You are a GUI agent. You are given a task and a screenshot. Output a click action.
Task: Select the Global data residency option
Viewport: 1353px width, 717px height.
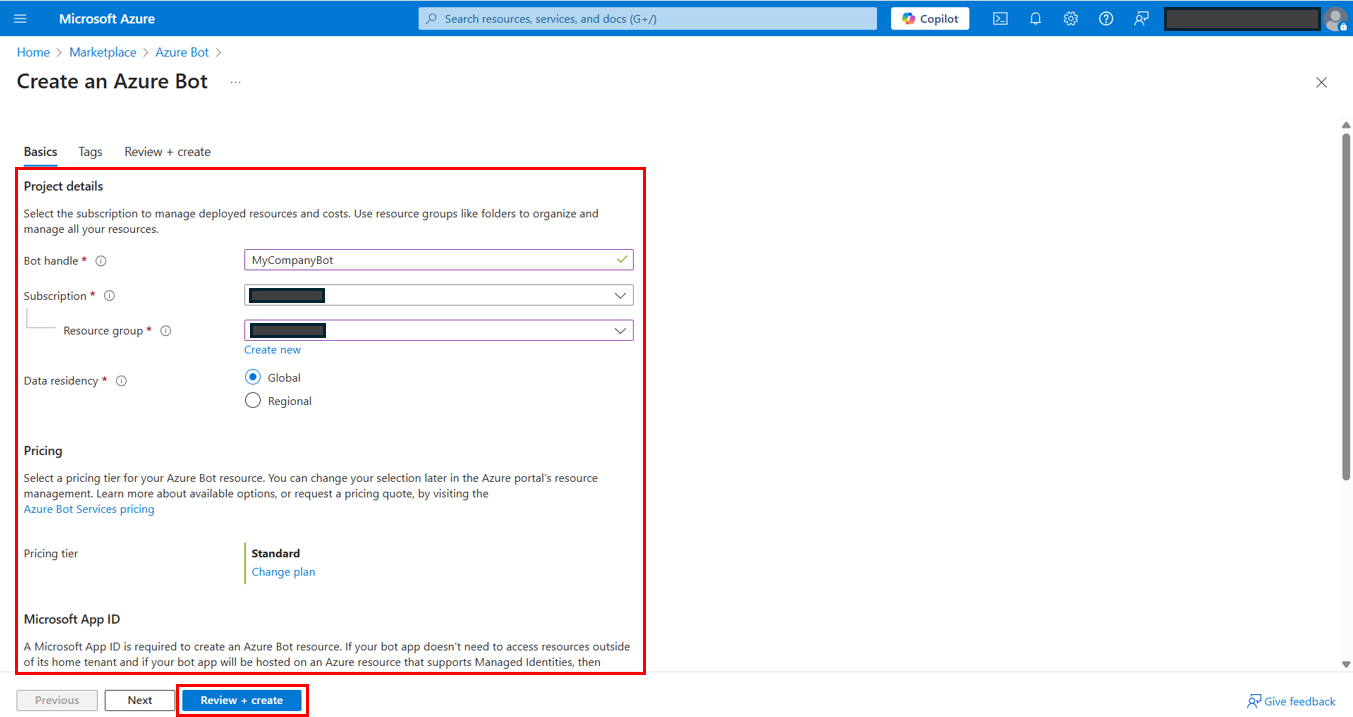(253, 378)
